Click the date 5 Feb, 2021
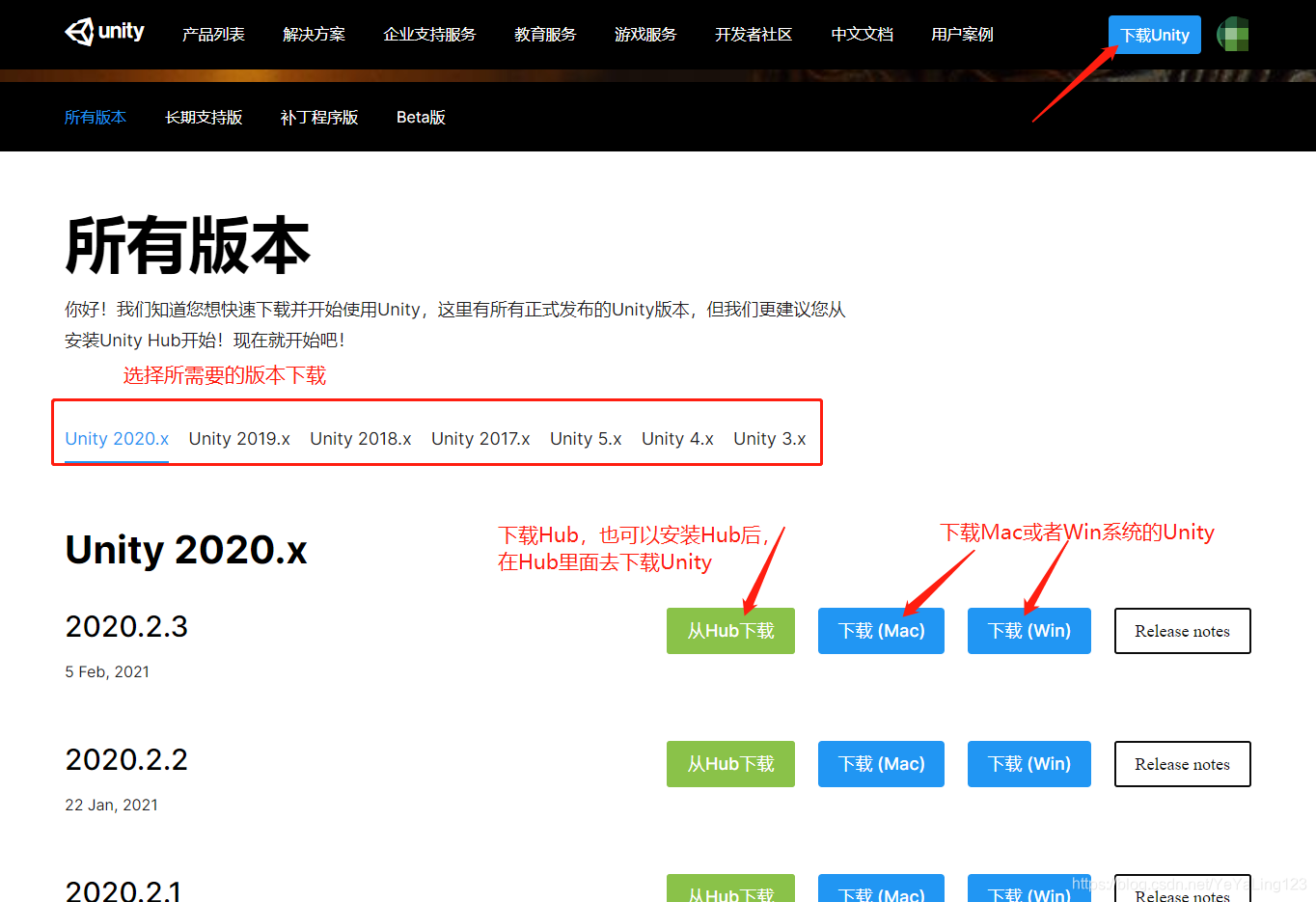 click(x=107, y=672)
